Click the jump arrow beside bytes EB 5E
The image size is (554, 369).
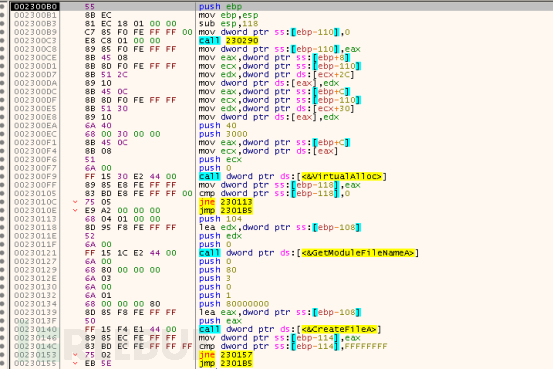(75, 363)
